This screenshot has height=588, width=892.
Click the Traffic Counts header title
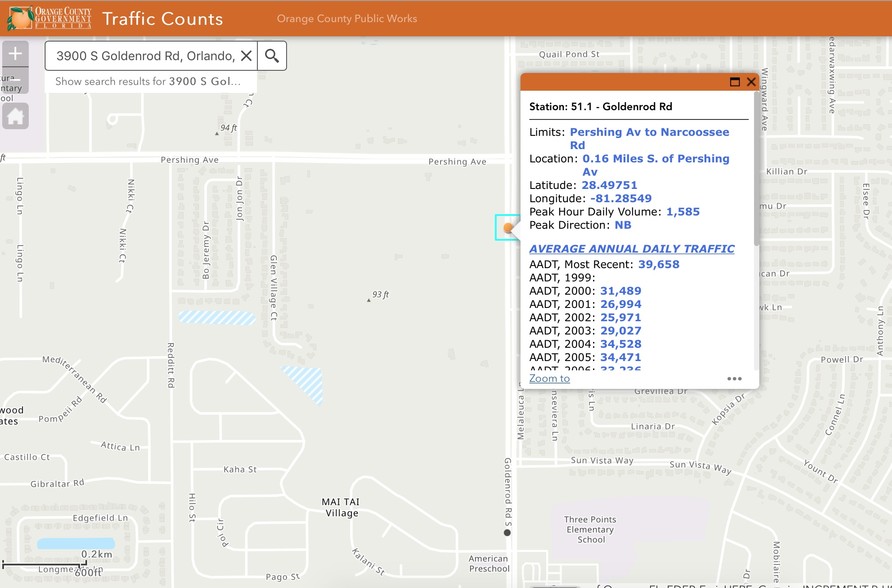pyautogui.click(x=163, y=18)
